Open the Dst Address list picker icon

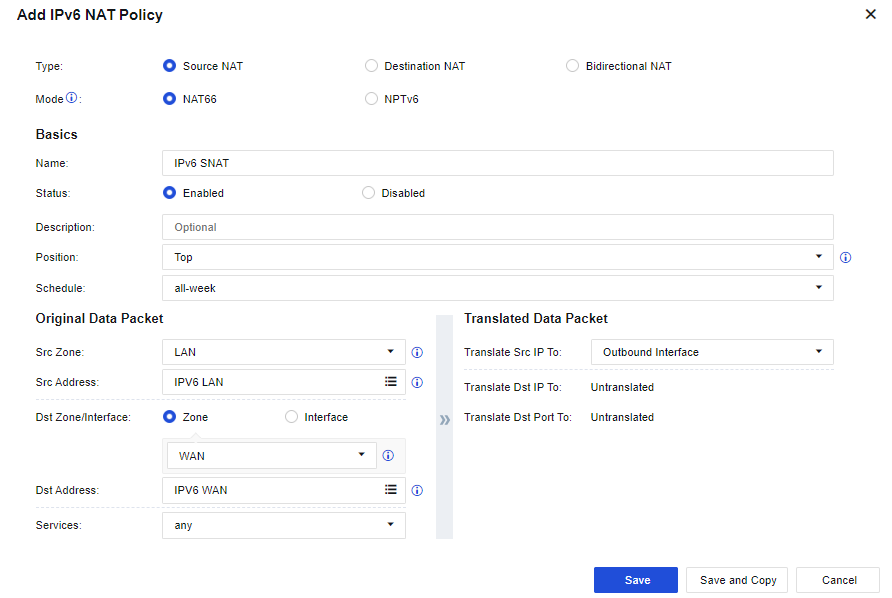click(x=391, y=490)
